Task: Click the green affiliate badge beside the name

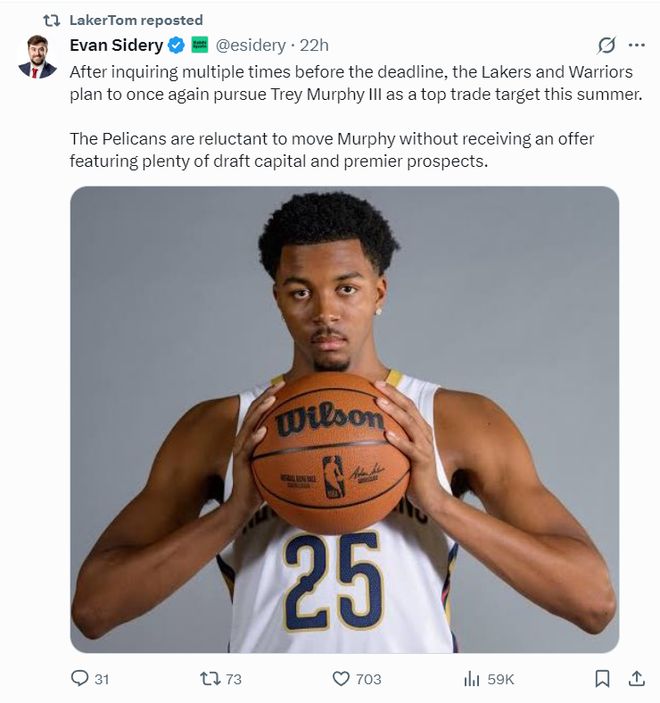Action: pyautogui.click(x=200, y=45)
